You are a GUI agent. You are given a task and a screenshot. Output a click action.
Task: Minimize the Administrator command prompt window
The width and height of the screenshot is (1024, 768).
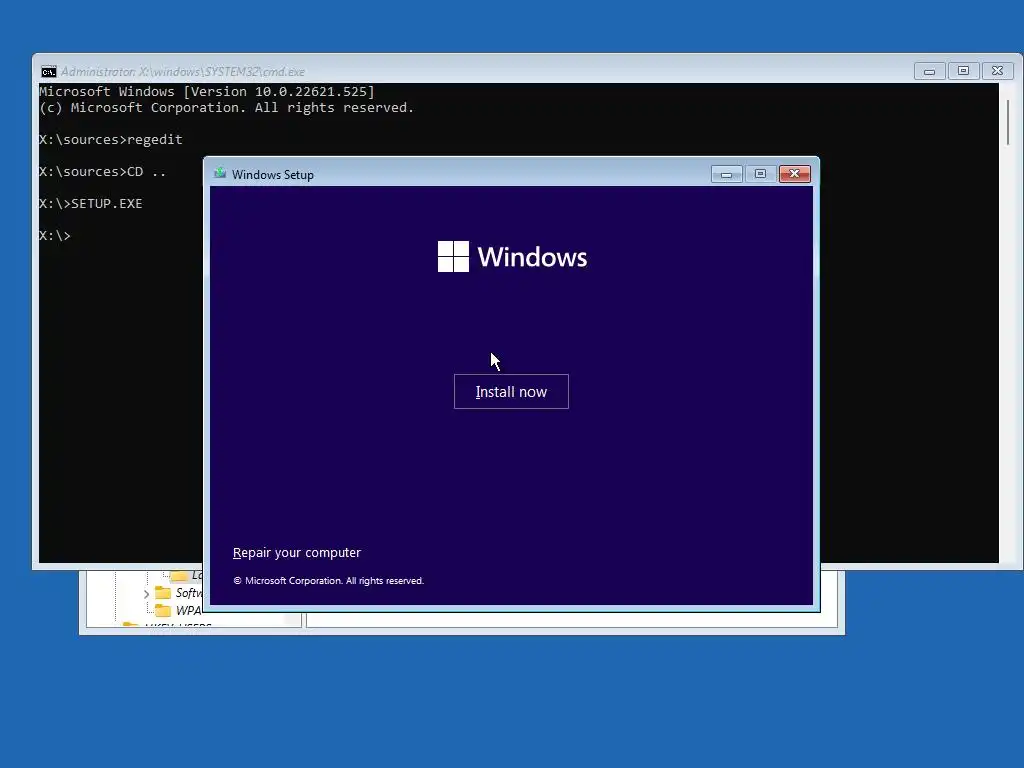point(929,71)
